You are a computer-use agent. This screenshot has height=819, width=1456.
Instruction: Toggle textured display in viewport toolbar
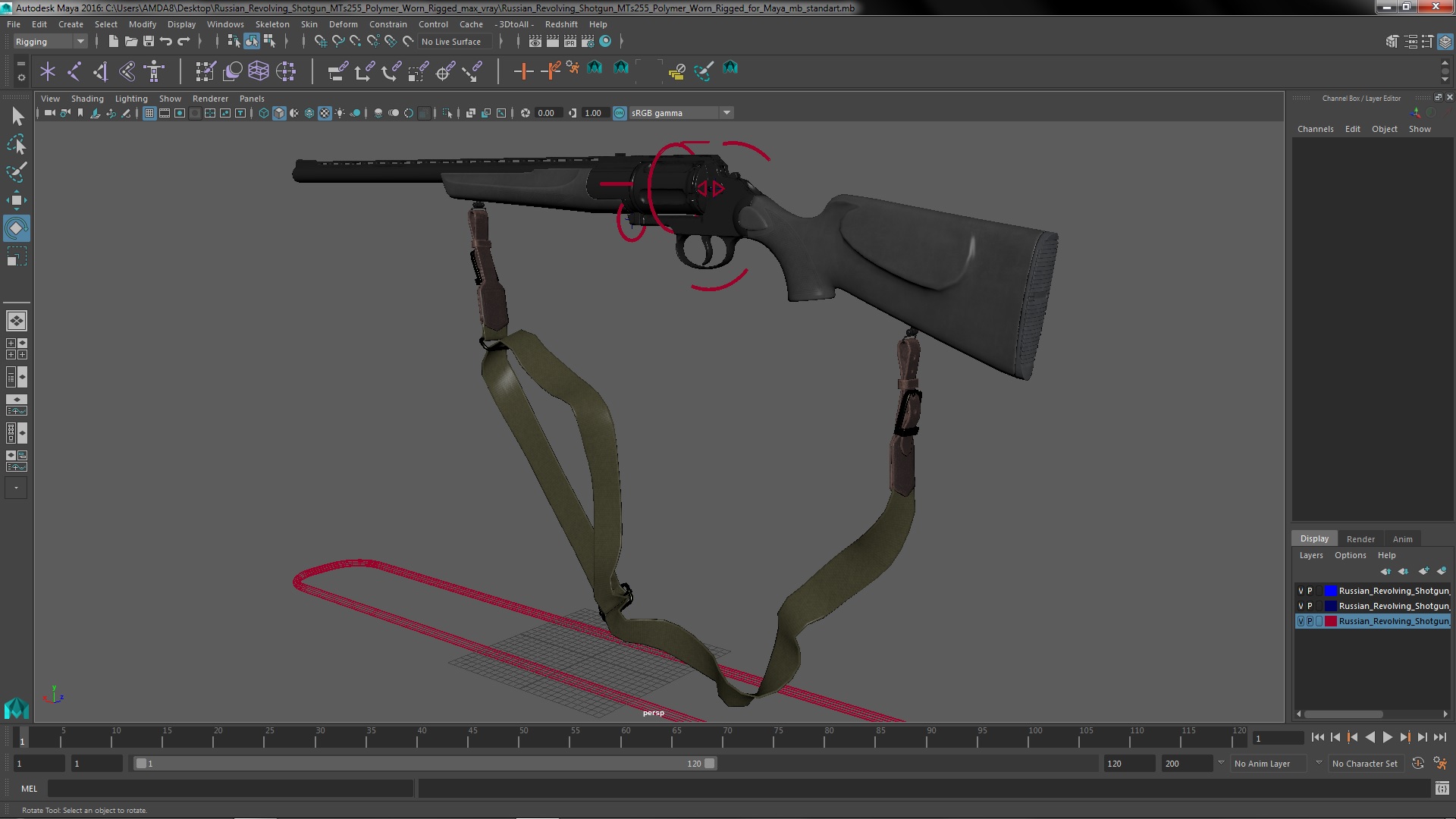[x=325, y=113]
